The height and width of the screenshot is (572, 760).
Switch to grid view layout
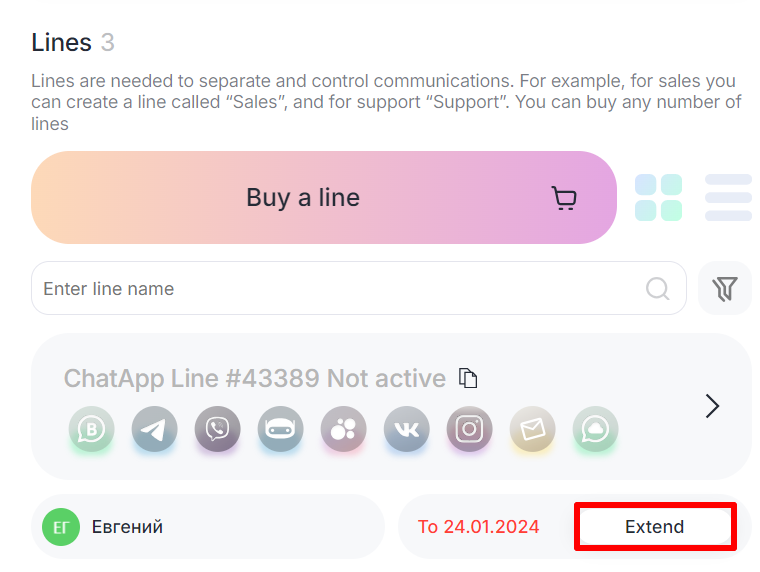coord(658,197)
